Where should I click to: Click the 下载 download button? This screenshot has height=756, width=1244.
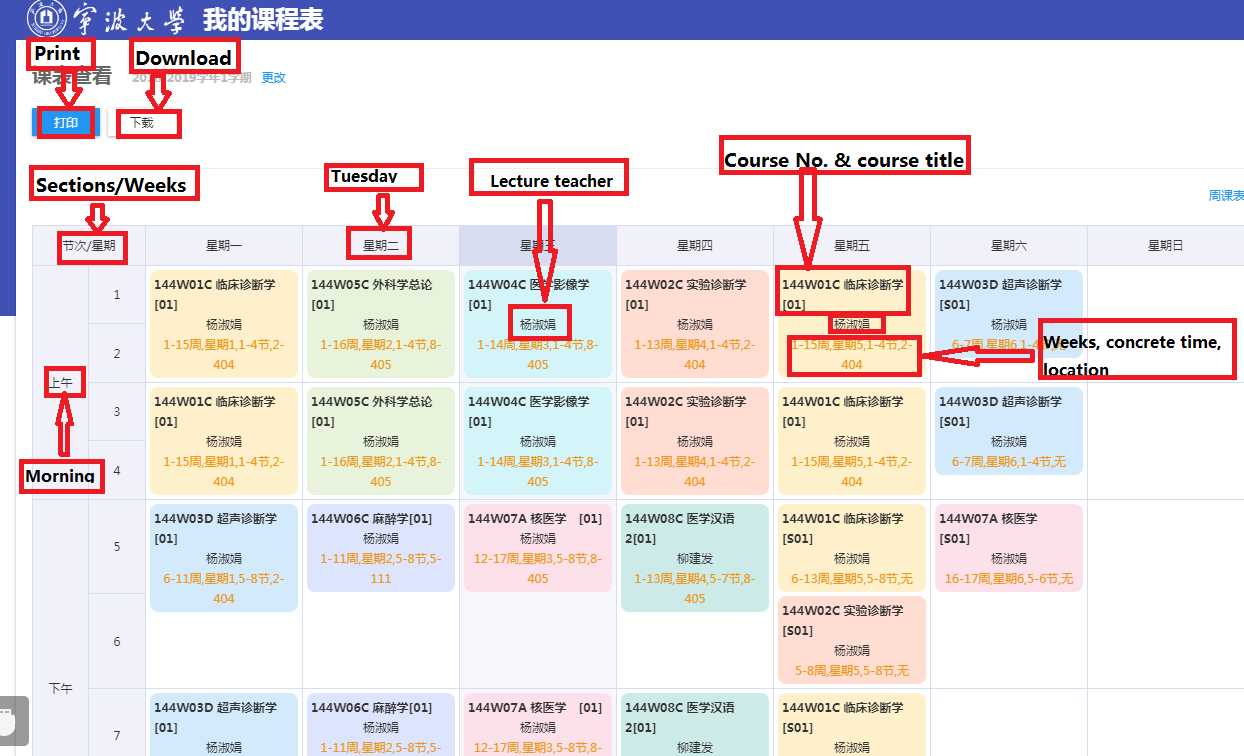[142, 124]
